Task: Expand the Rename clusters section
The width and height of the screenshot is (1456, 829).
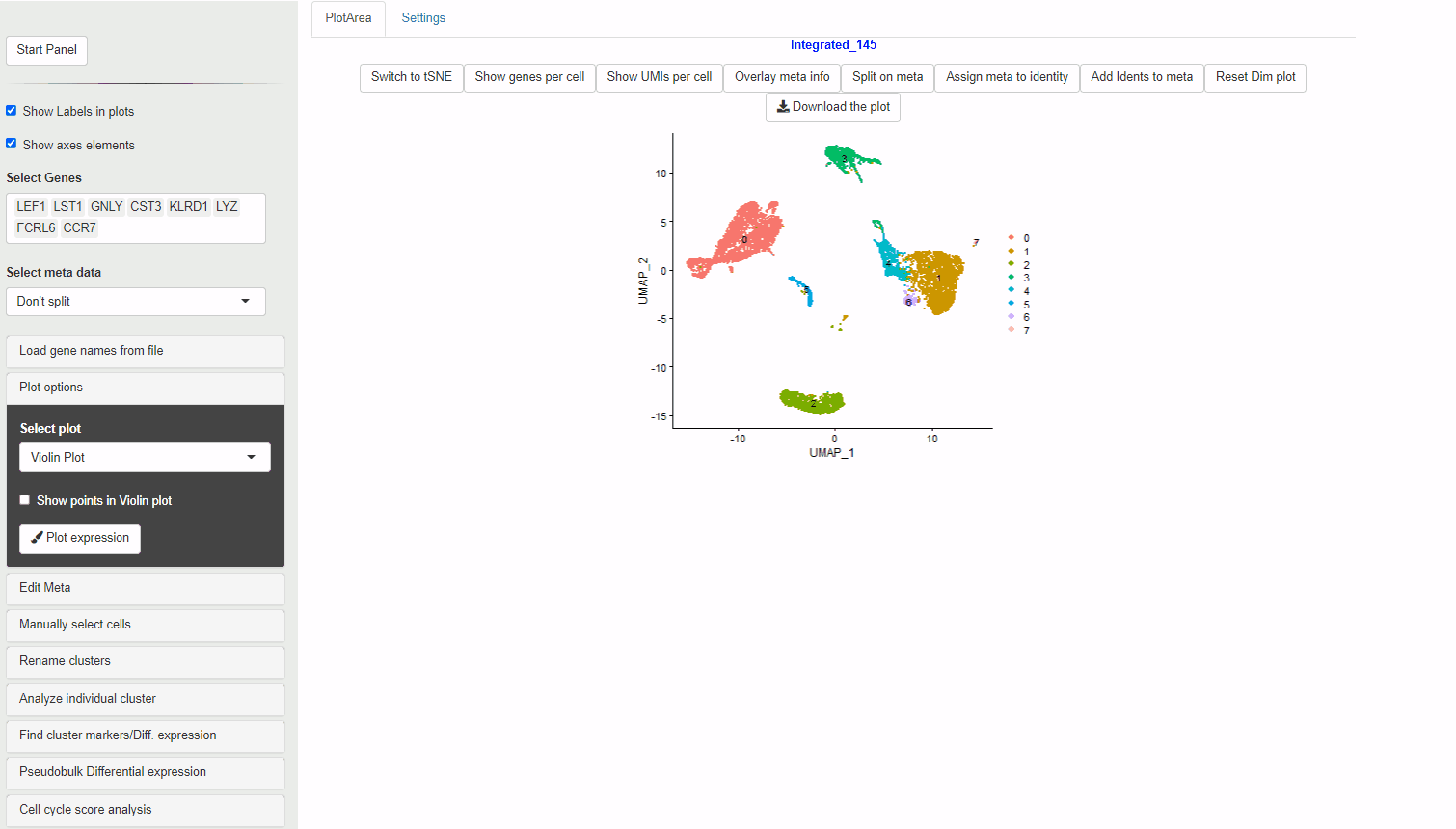Action: click(x=145, y=661)
